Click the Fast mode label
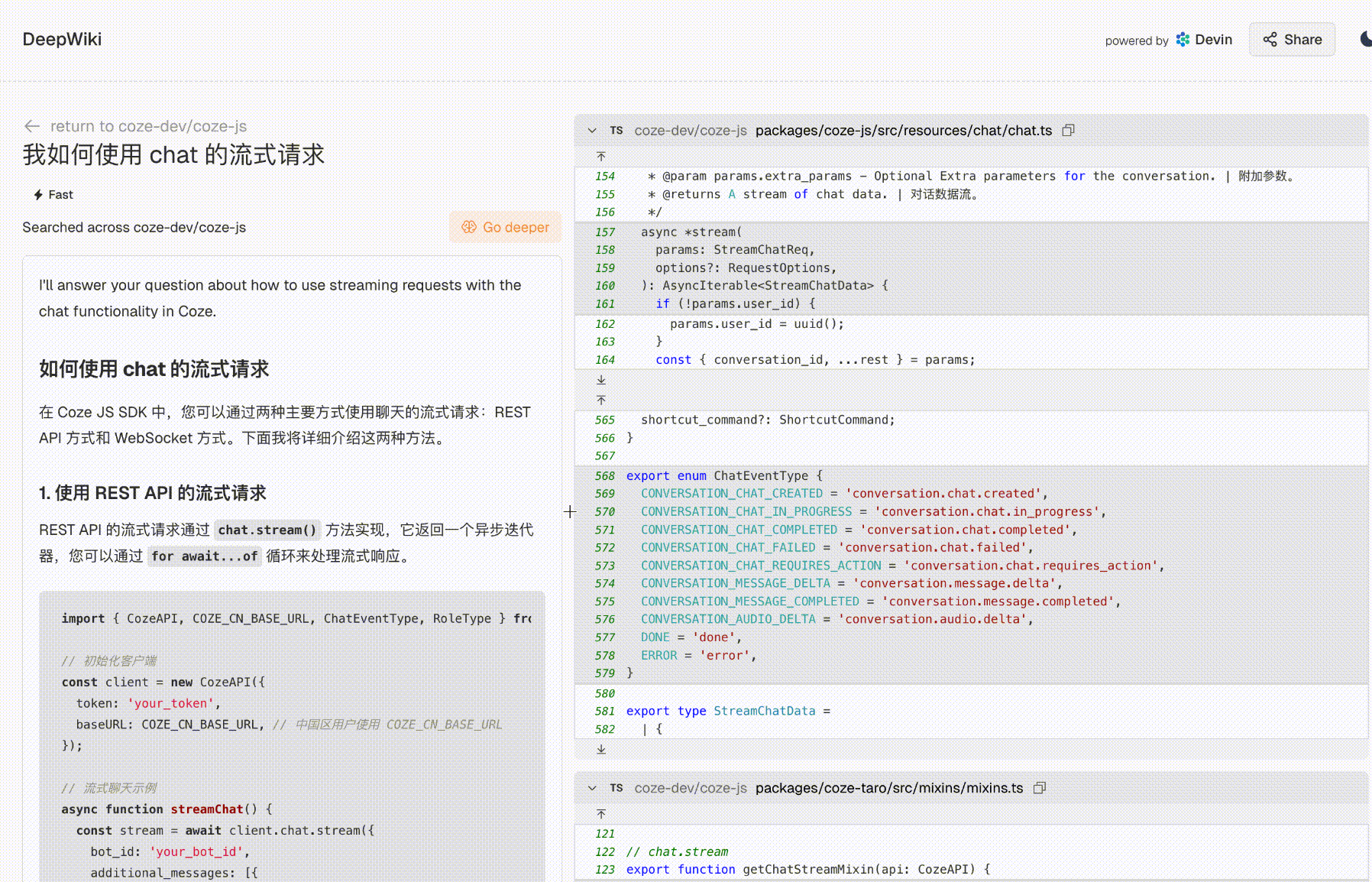The image size is (1372, 882). pos(60,195)
